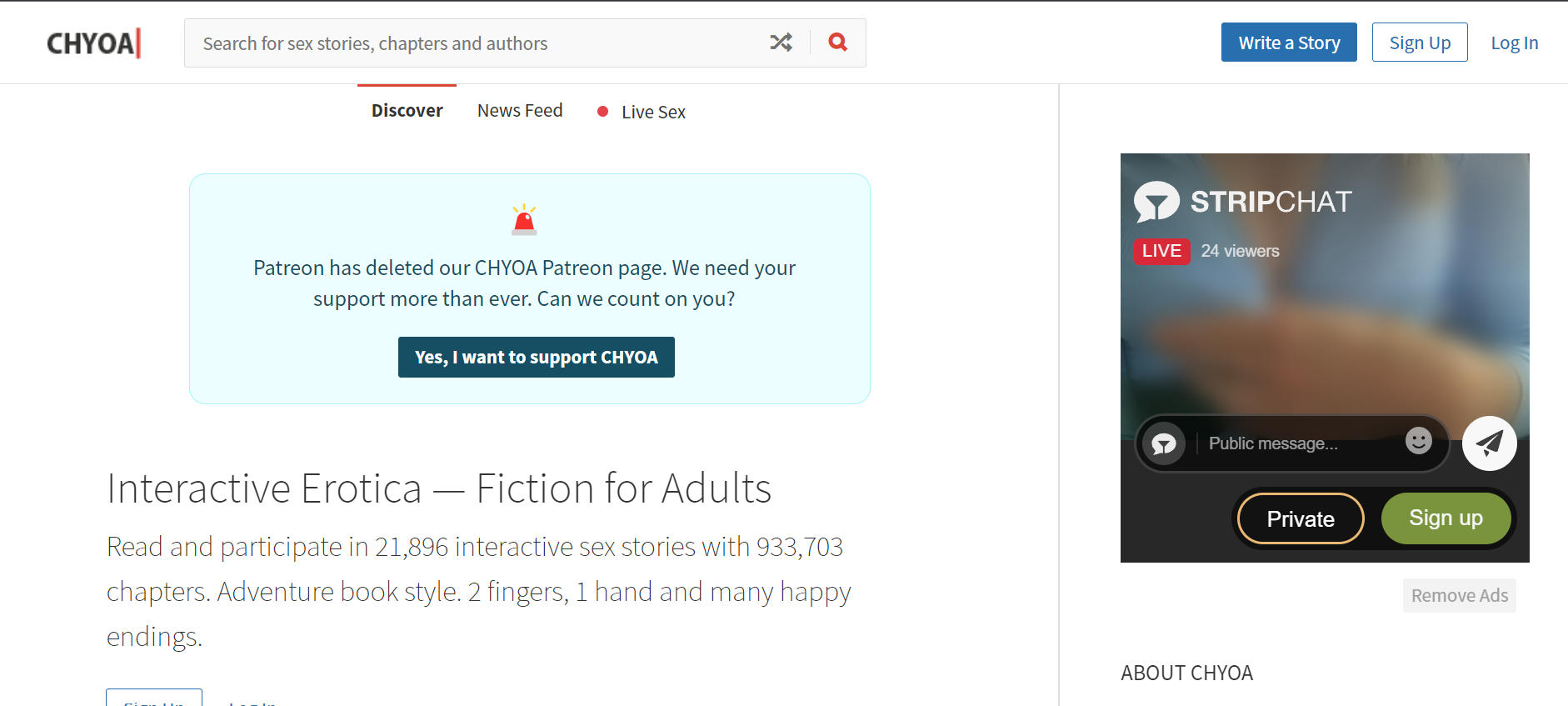Click Yes, I want to support CHYOA
1568x706 pixels.
coord(537,358)
